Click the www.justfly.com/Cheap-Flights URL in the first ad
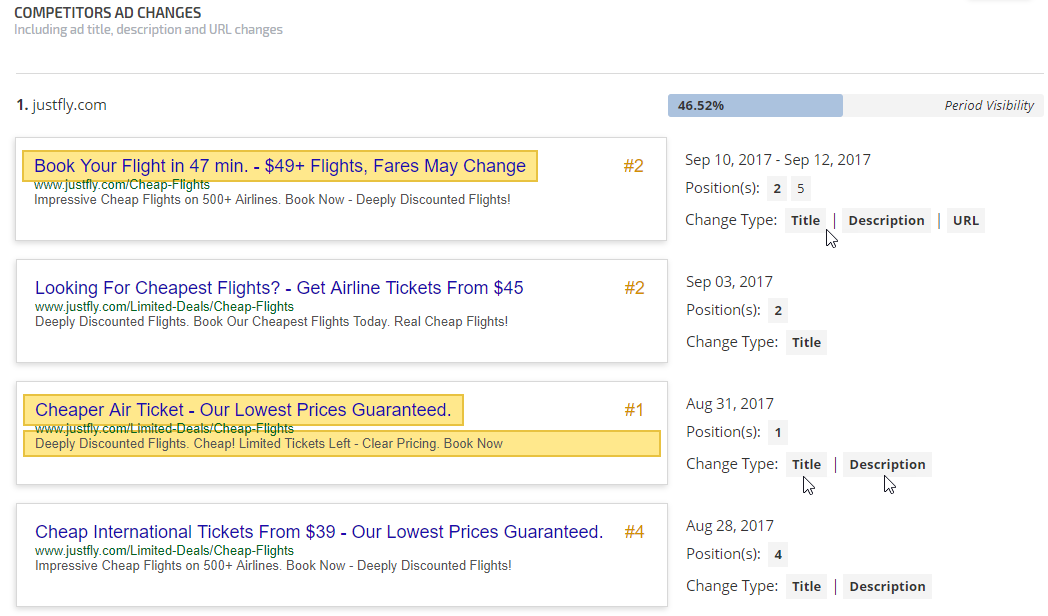This screenshot has height=616, width=1048. coord(122,185)
